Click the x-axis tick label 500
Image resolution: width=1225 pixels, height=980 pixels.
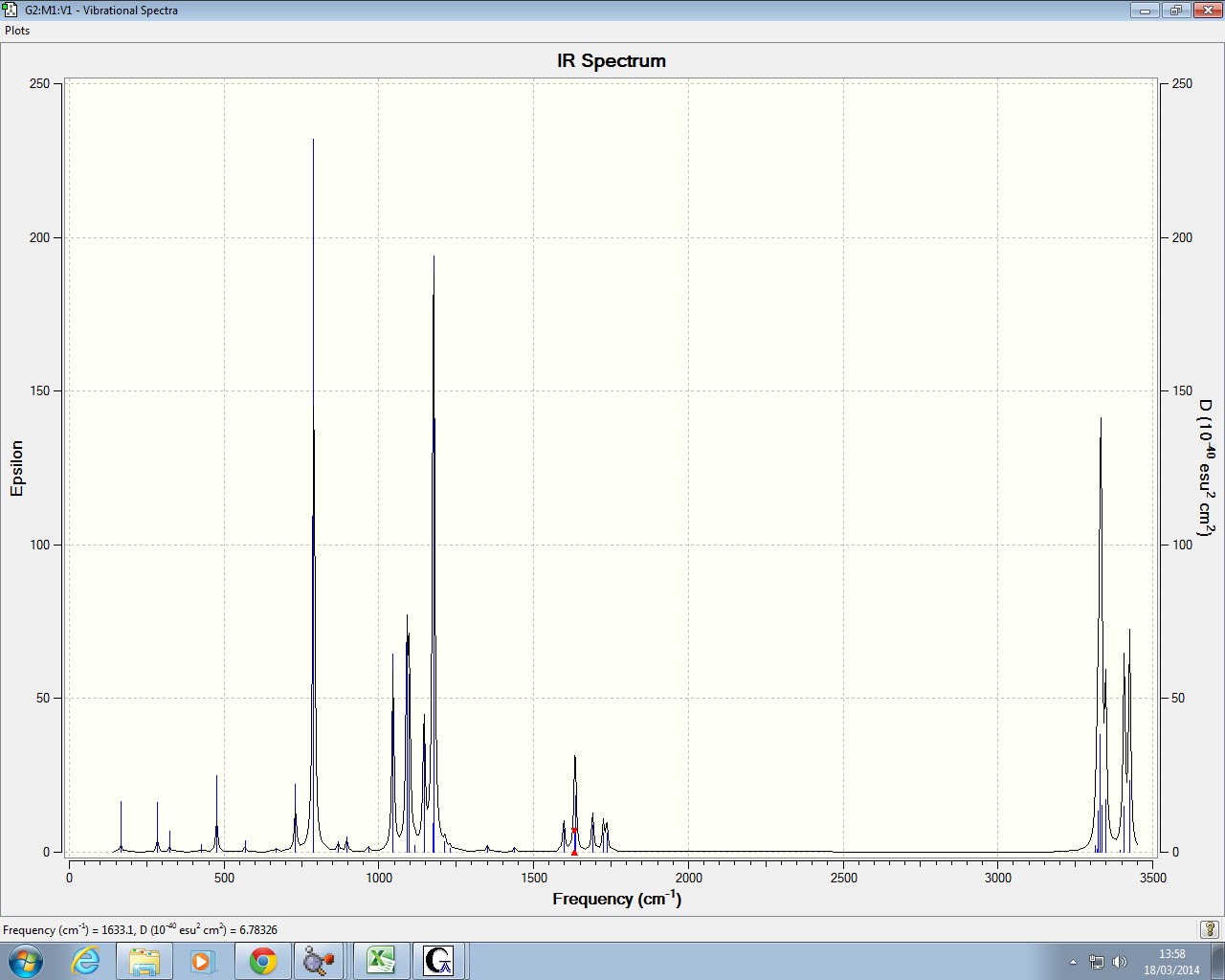(x=224, y=878)
